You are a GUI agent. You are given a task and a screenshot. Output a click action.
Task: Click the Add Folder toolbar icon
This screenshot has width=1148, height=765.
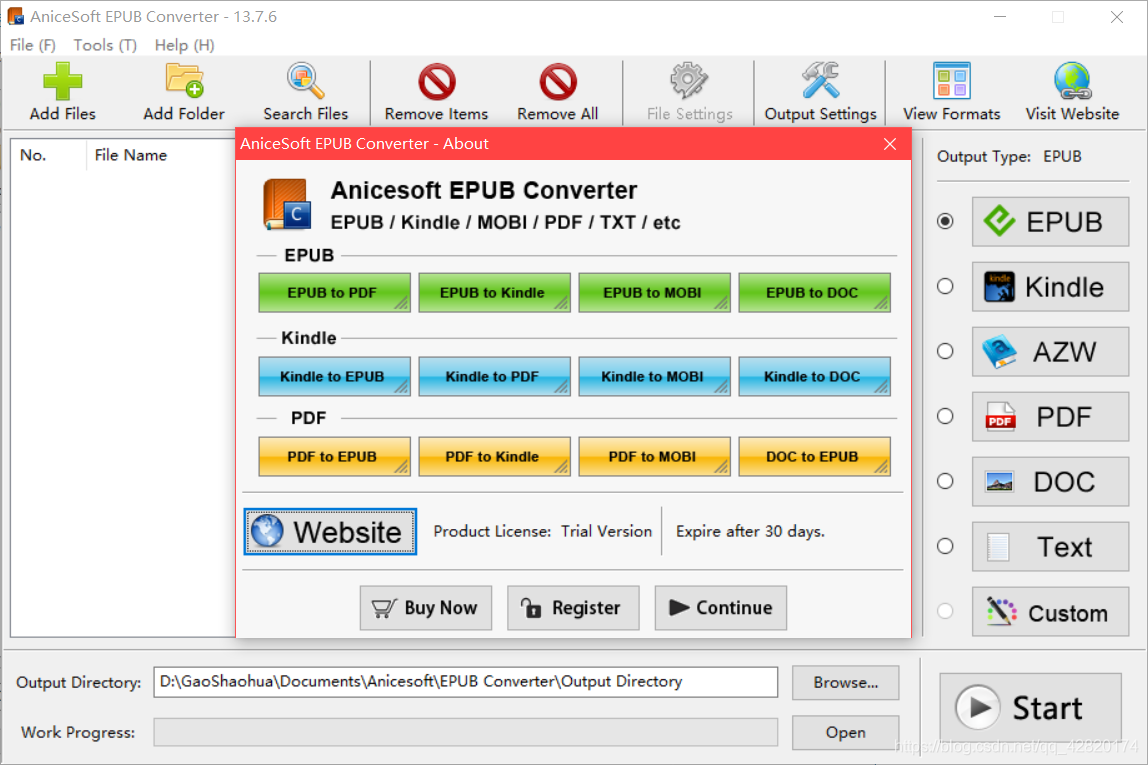pos(184,81)
